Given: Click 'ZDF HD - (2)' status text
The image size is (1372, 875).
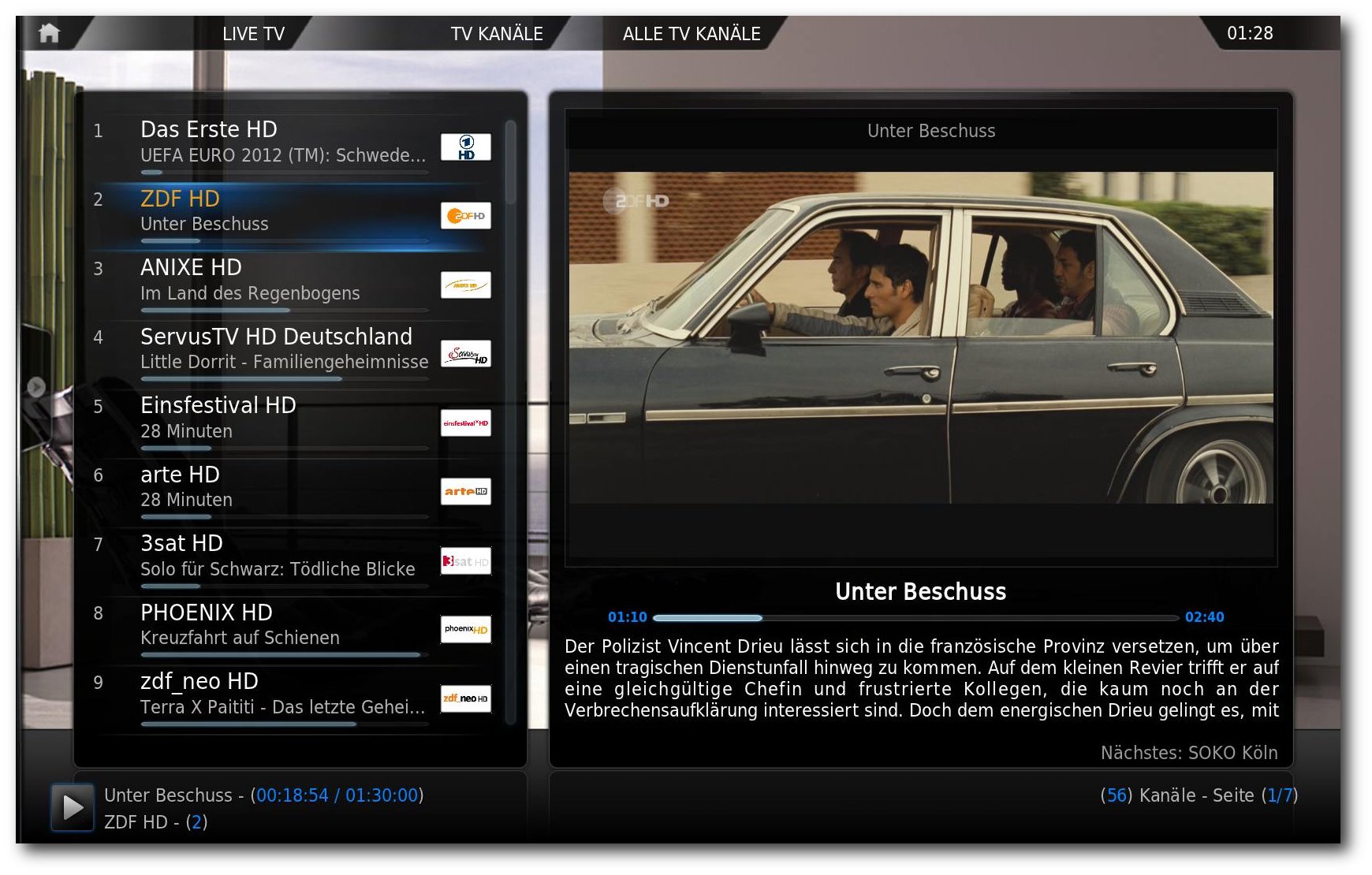Looking at the screenshot, I should coord(156,822).
